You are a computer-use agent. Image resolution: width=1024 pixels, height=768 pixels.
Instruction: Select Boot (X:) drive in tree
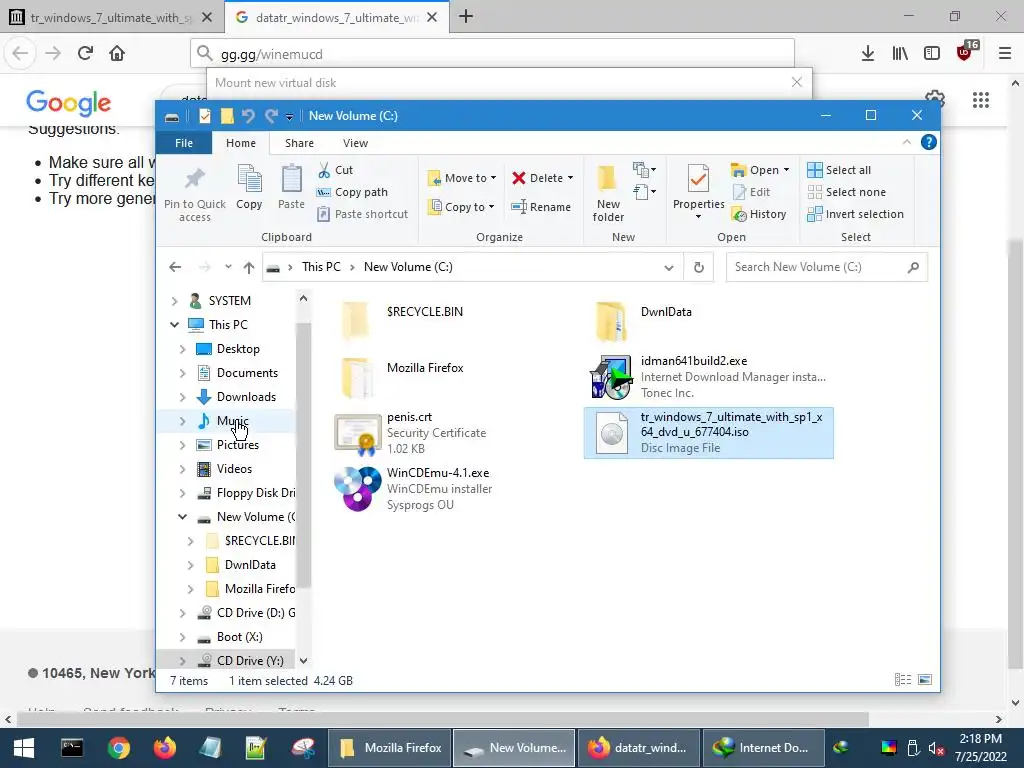(x=239, y=637)
